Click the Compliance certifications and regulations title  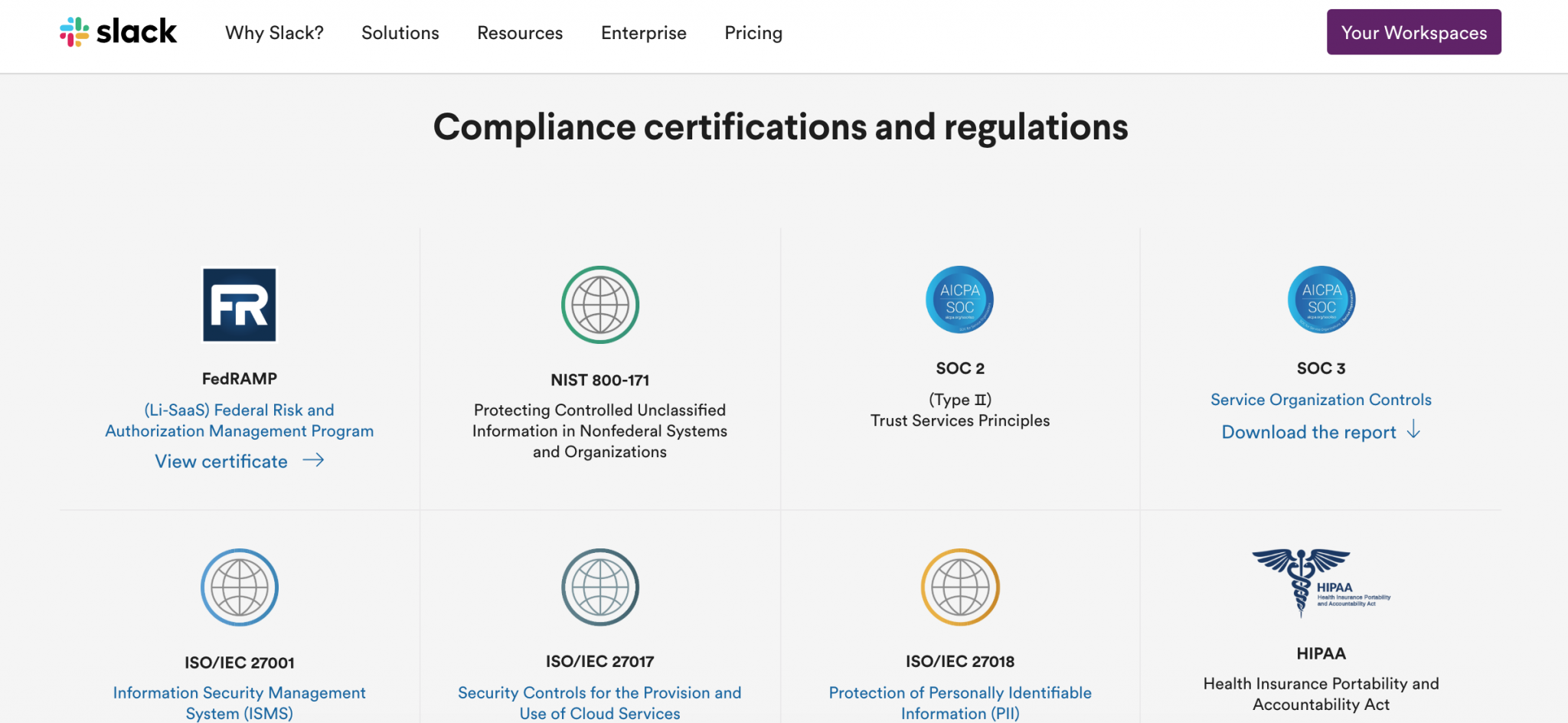click(781, 127)
